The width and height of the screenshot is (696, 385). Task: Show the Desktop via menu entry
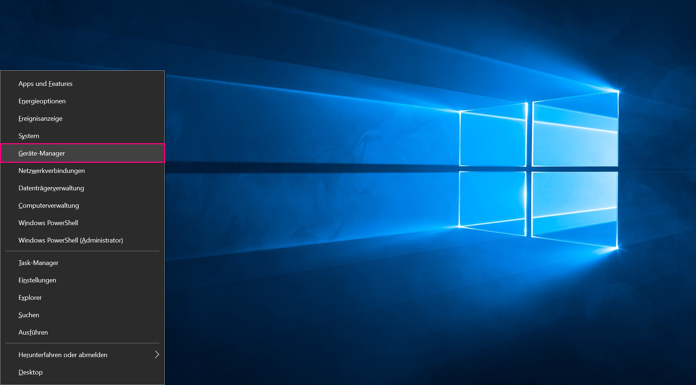tap(83, 372)
